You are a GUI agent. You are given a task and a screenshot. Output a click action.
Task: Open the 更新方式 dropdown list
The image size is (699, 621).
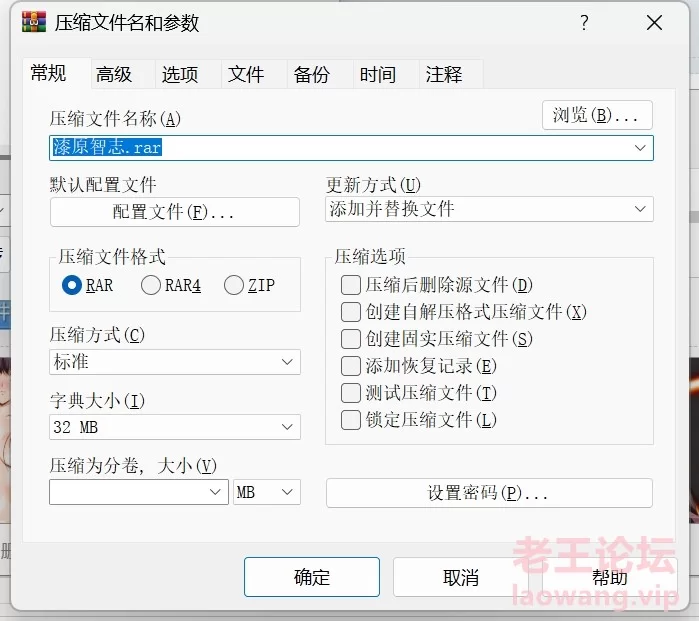(489, 209)
